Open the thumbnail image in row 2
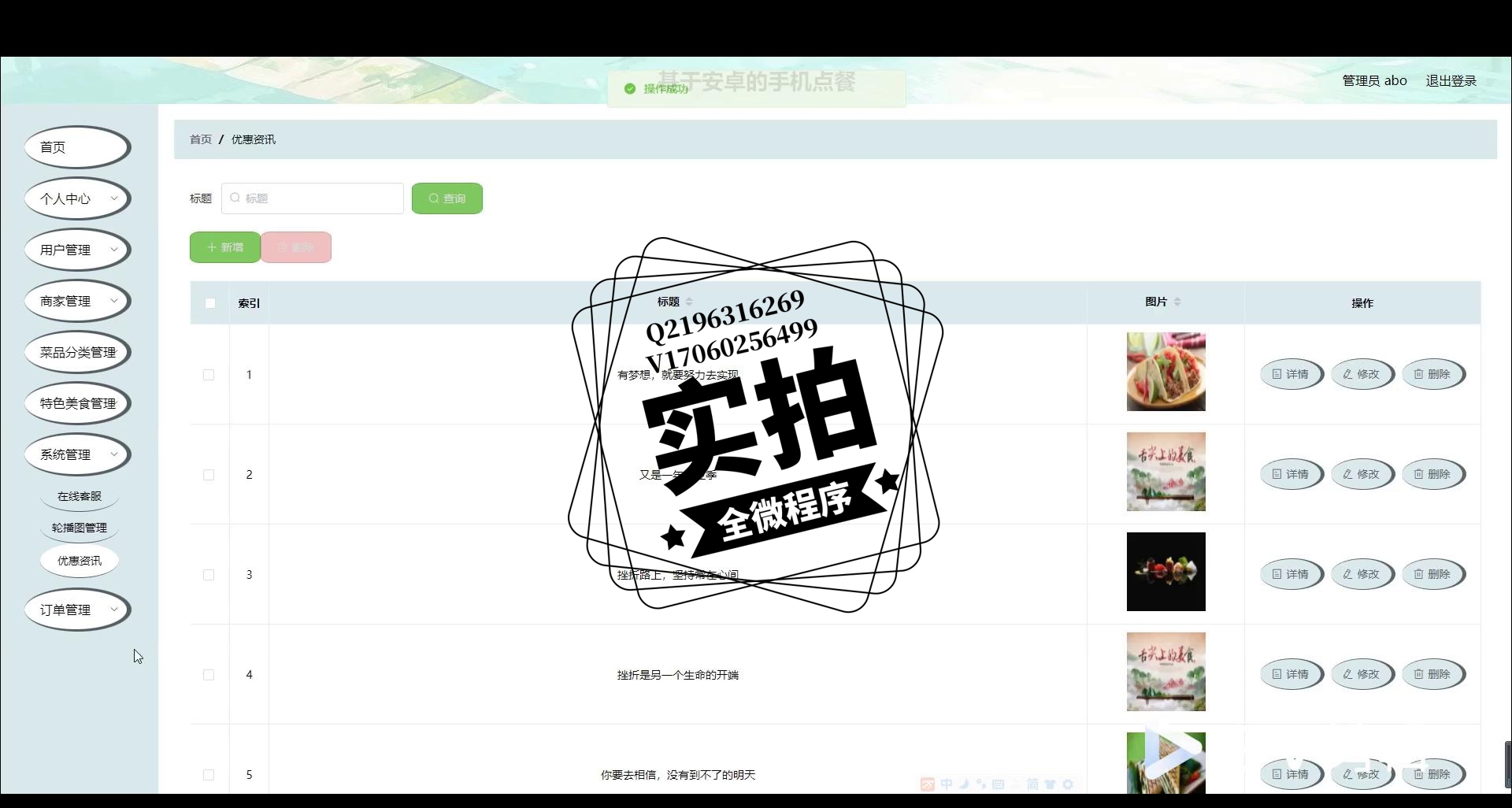This screenshot has height=808, width=1512. click(x=1166, y=472)
